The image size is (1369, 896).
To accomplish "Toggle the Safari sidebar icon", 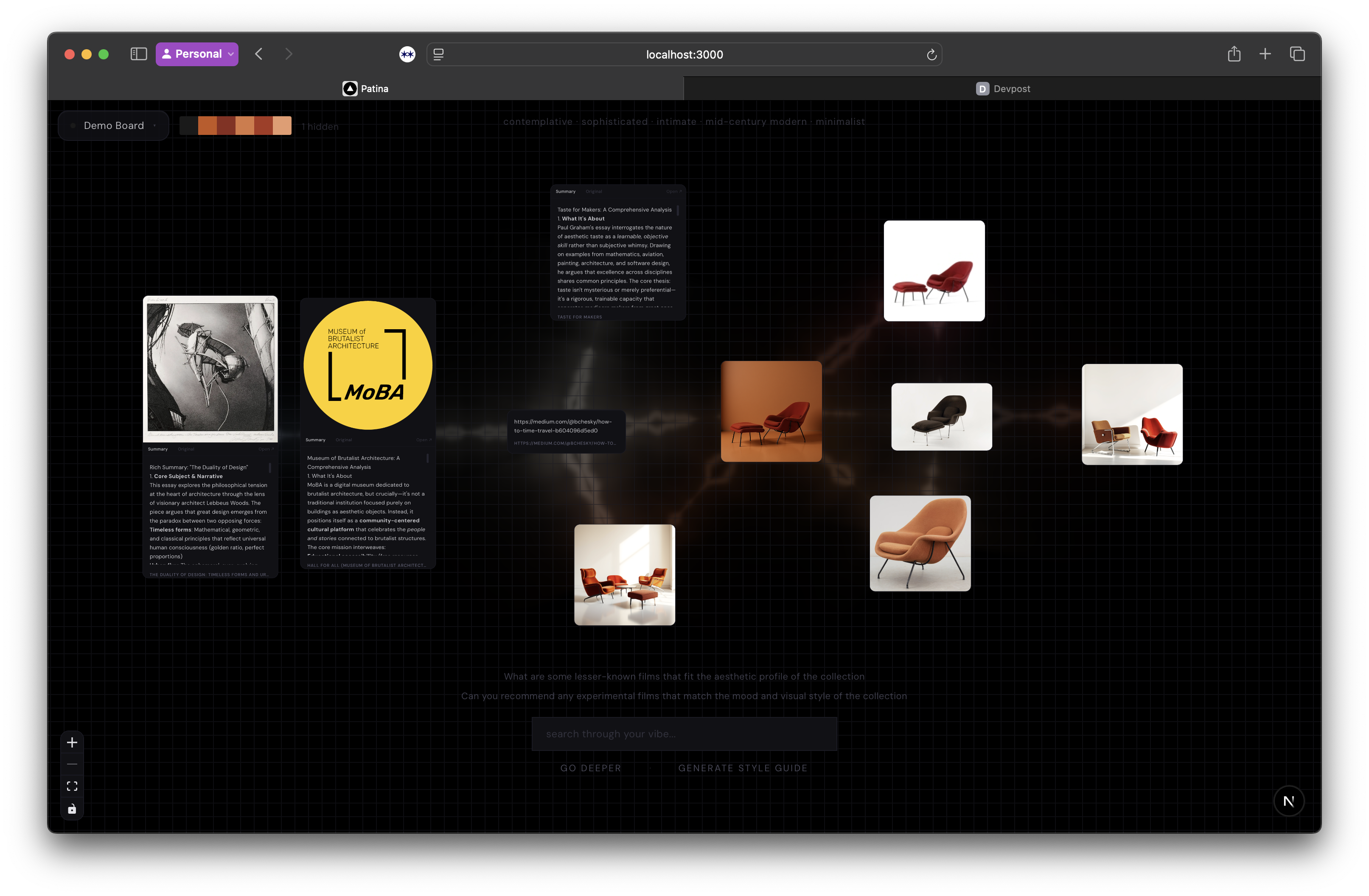I will (x=139, y=54).
